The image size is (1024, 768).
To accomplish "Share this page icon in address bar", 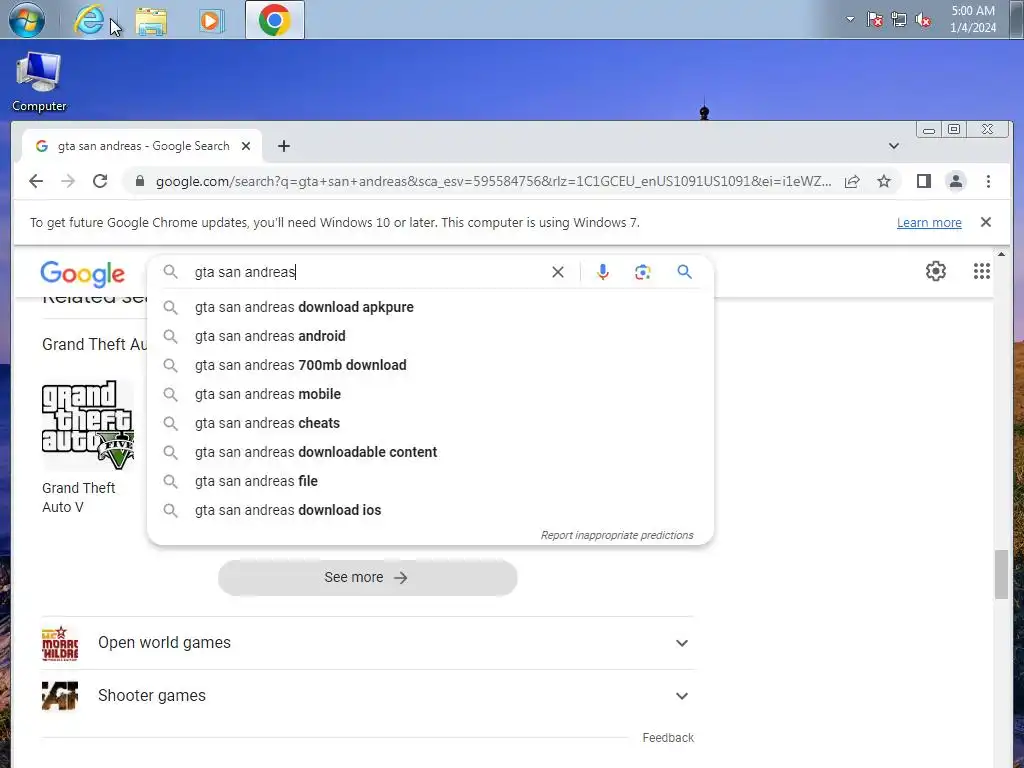I will coord(852,182).
